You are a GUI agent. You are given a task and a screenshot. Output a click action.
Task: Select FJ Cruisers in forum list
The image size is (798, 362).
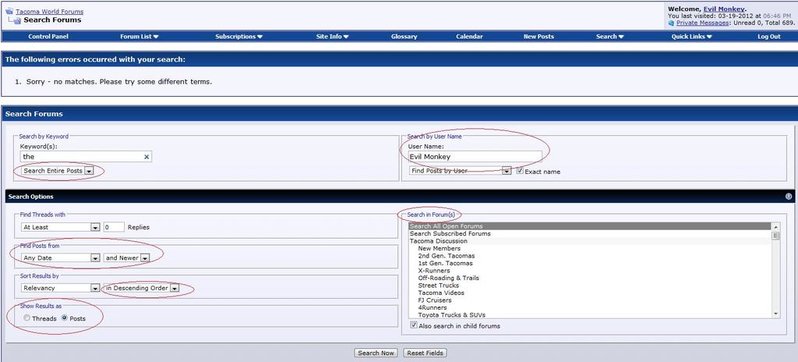(590, 300)
